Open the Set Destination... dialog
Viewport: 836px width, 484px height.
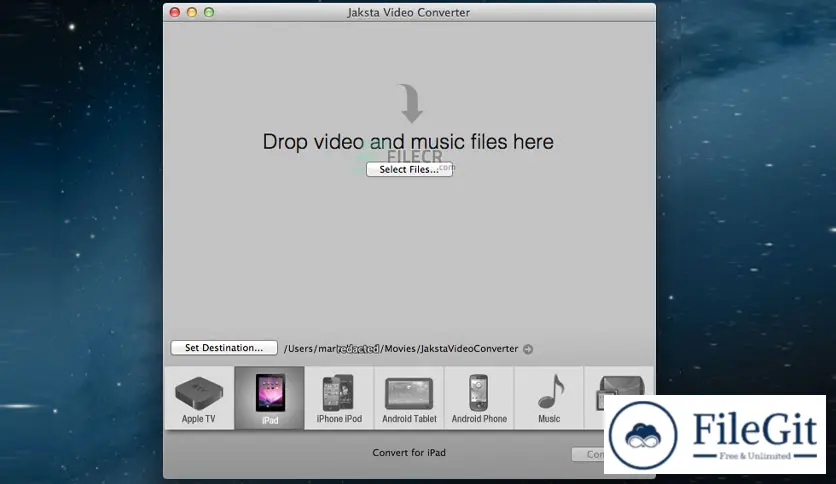[x=224, y=348]
